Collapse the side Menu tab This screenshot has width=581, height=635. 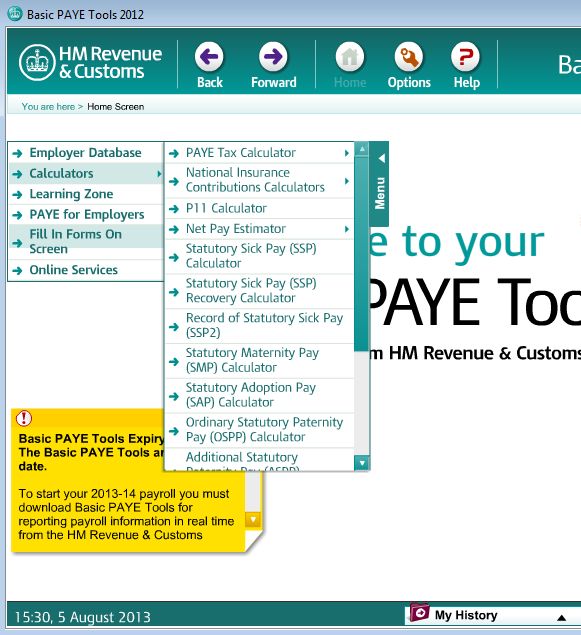pyautogui.click(x=379, y=183)
